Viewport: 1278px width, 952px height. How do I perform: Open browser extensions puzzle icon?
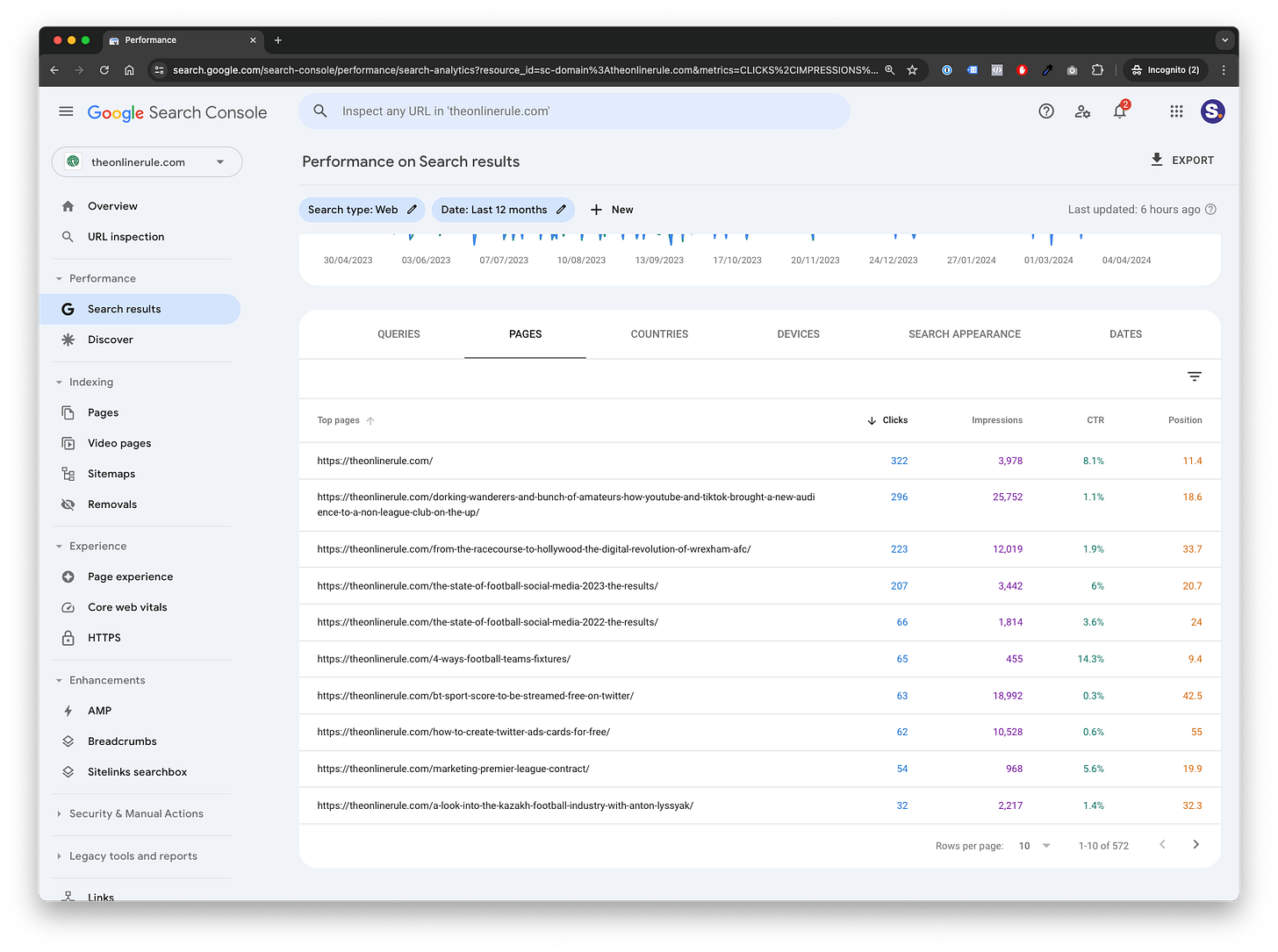[x=1097, y=70]
